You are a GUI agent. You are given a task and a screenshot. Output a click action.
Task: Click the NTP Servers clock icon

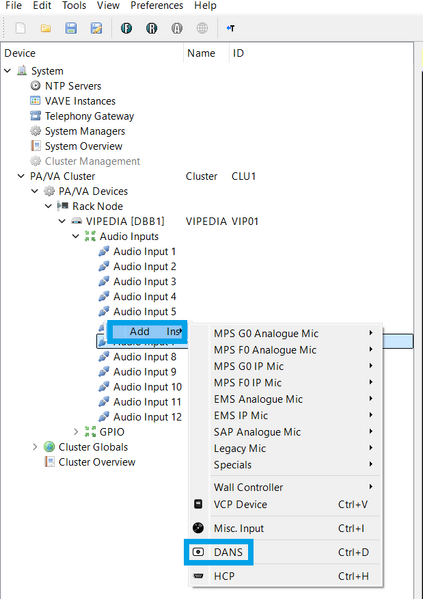click(x=35, y=86)
